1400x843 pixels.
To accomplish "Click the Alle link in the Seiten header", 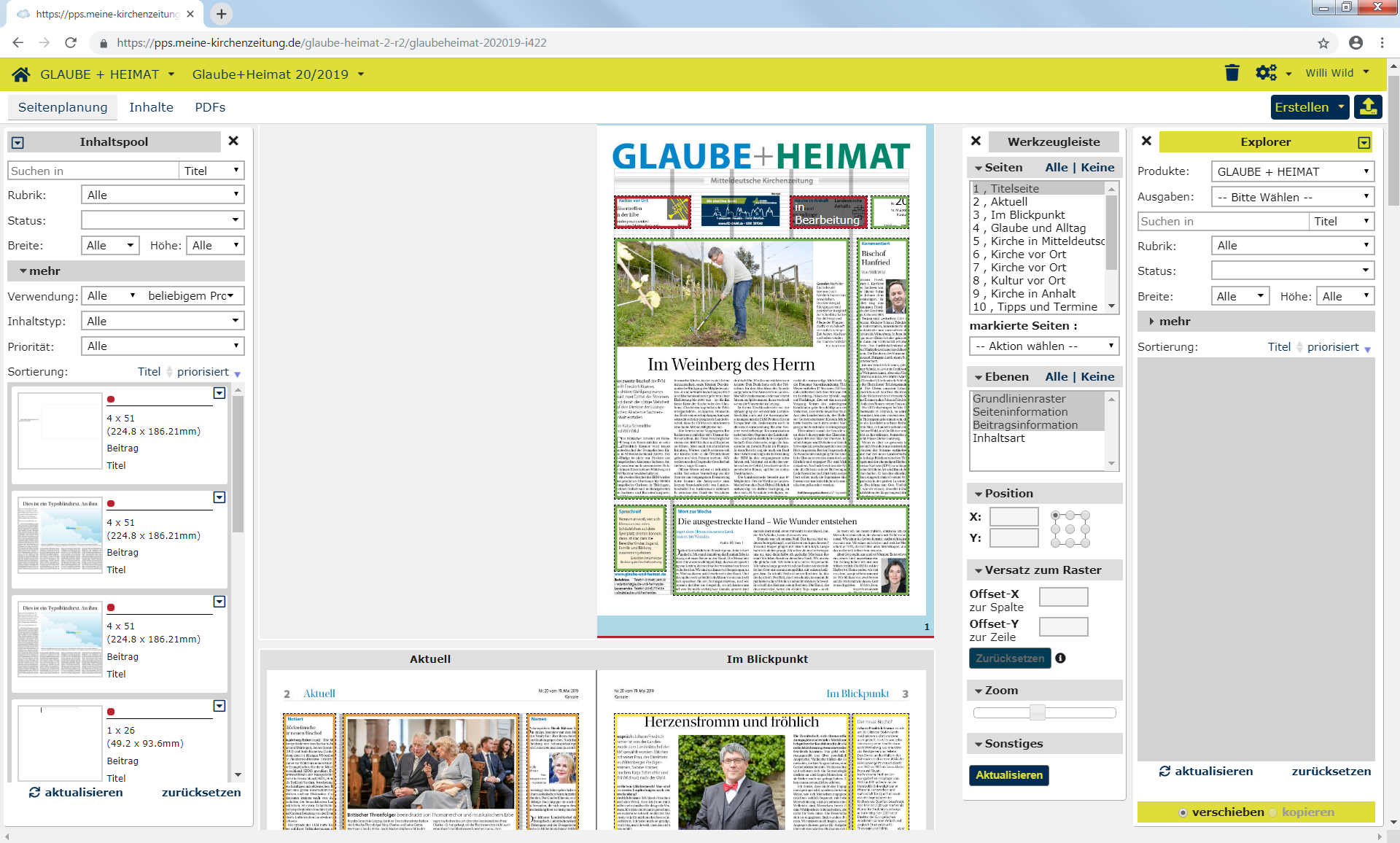I will [x=1056, y=167].
